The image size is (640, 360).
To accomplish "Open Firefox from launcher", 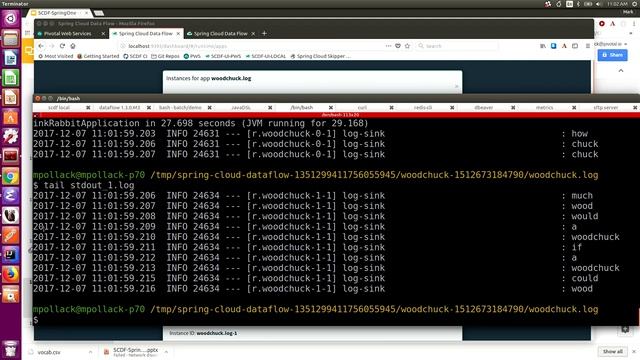I will click(x=11, y=274).
